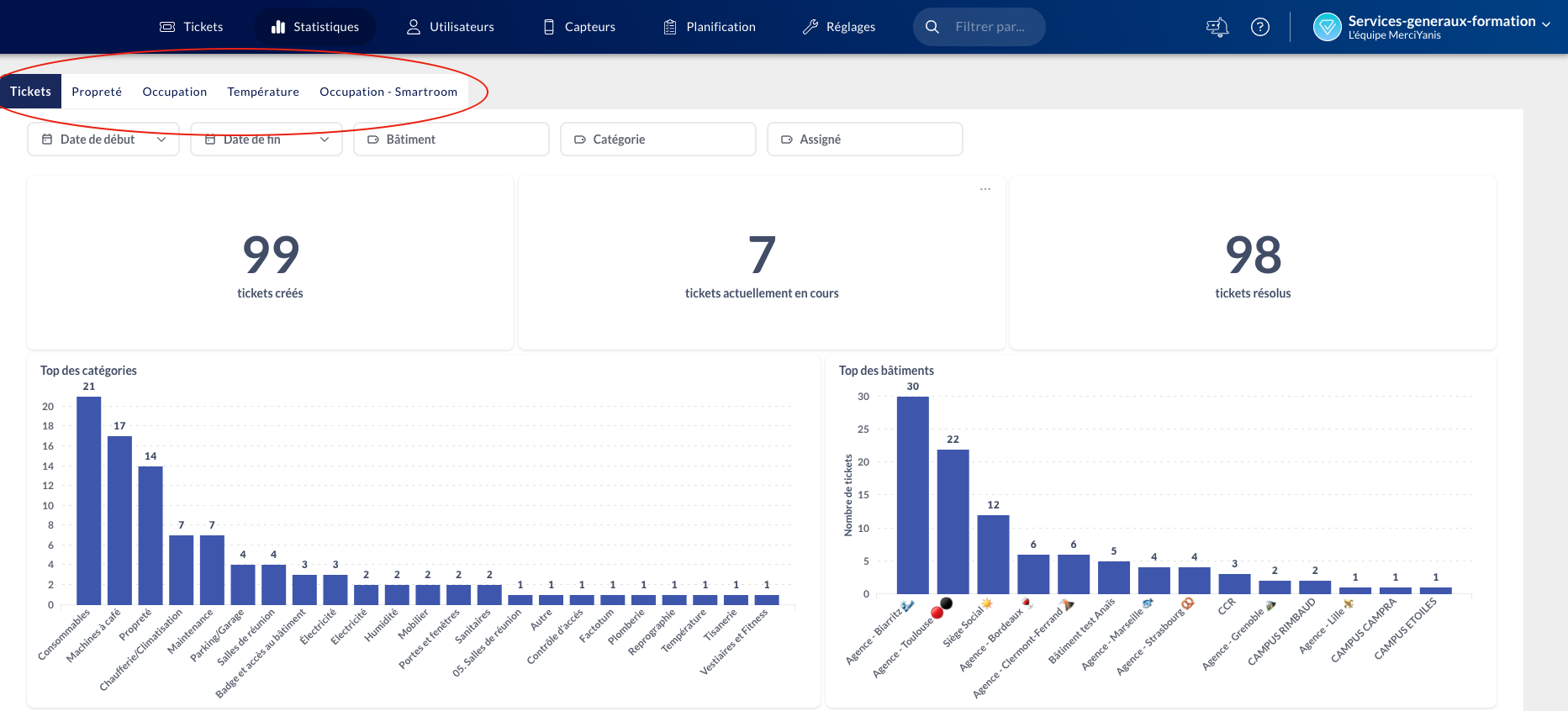Click the Catégorie filter field
This screenshot has height=711, width=1568.
[x=658, y=140]
